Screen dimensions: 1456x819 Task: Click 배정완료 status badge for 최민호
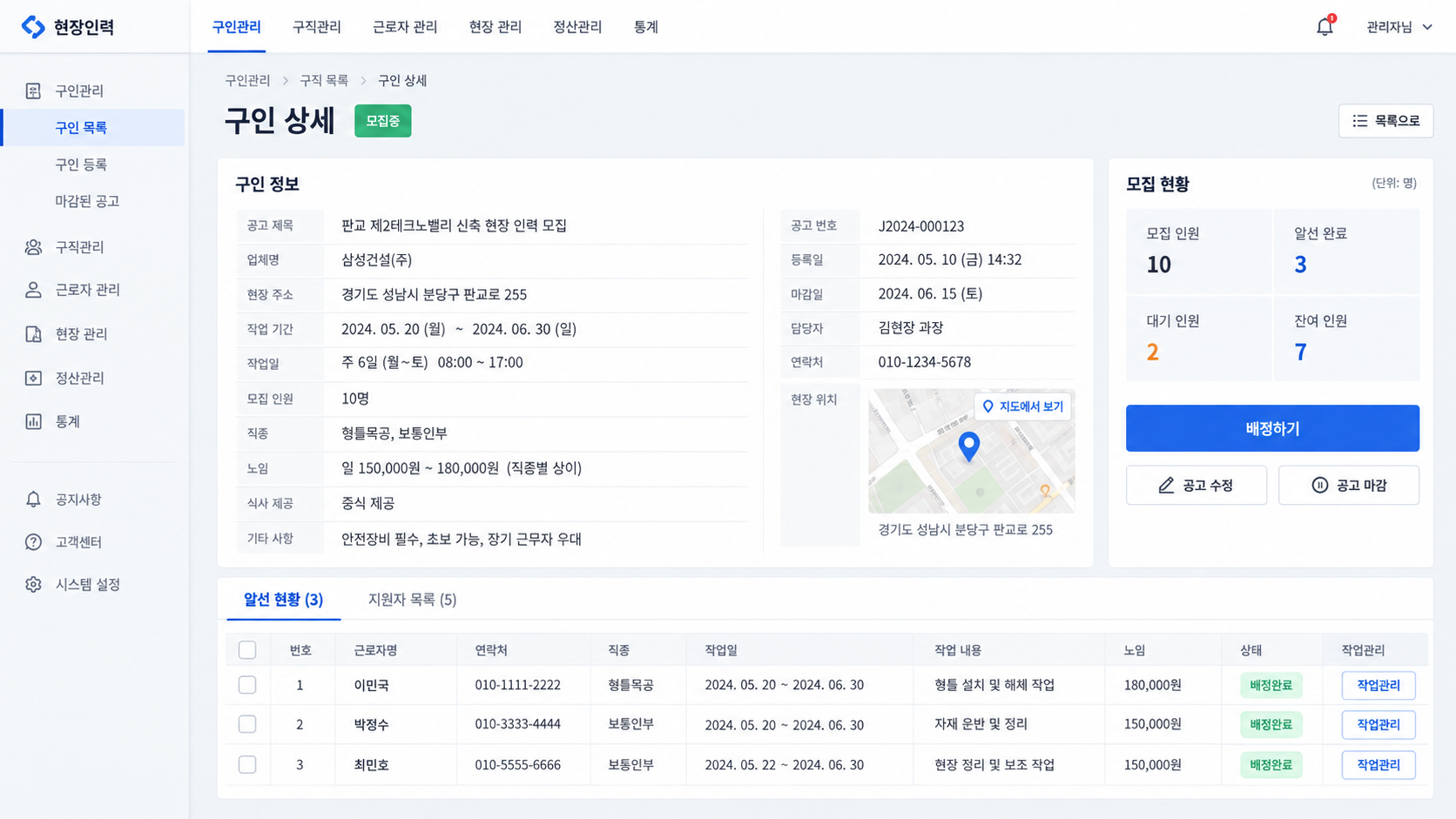point(1271,764)
